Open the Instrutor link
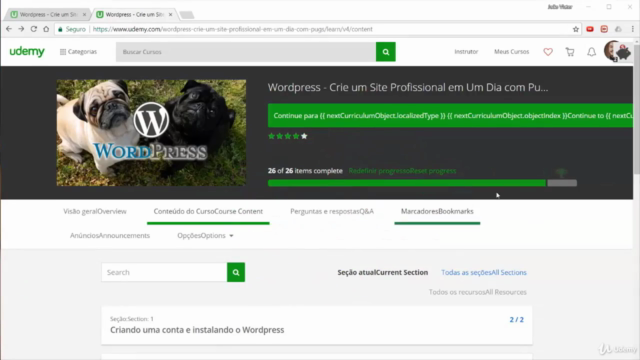 [466, 52]
